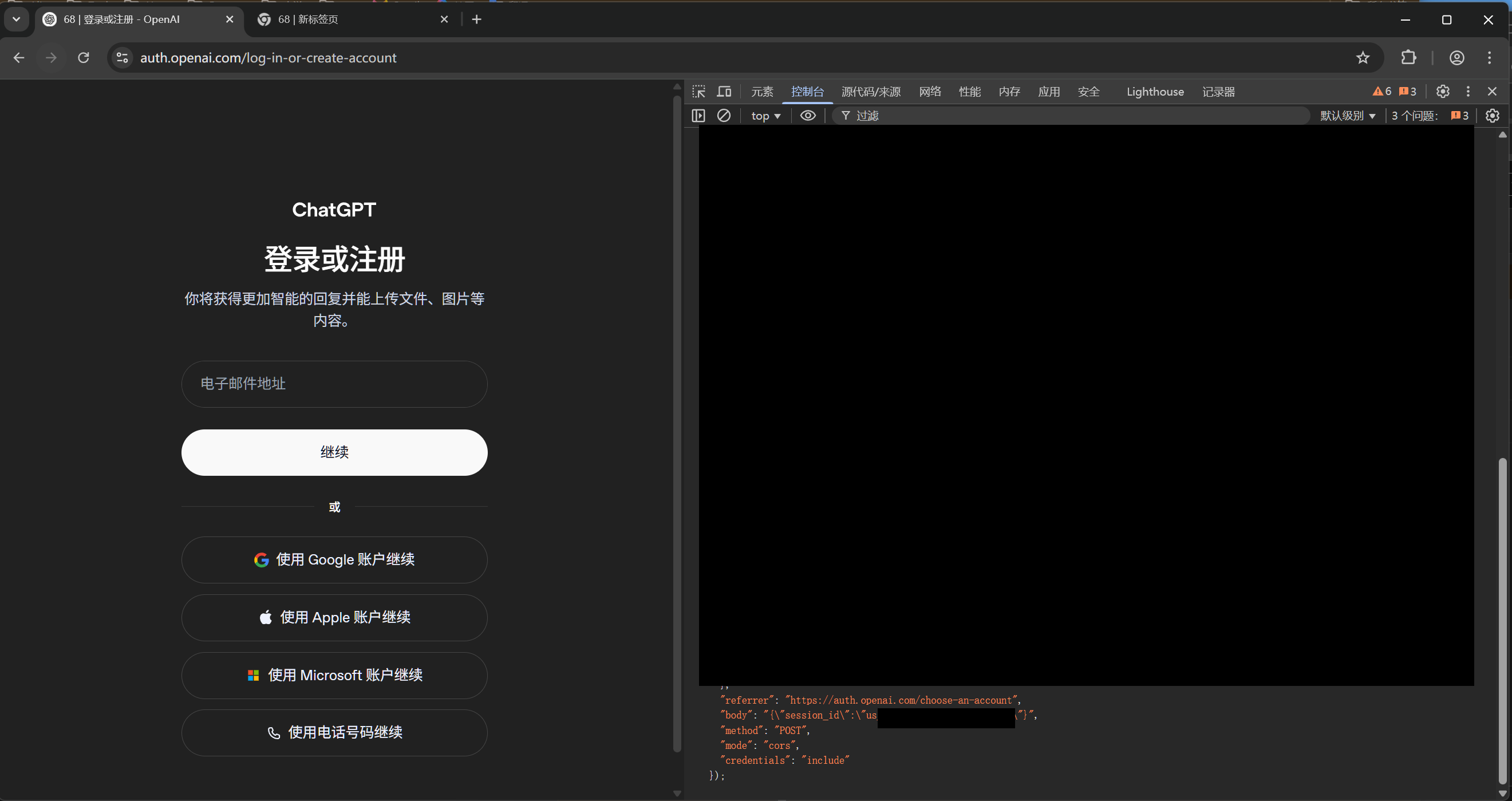This screenshot has height=801, width=1512.
Task: Open the 安全 DevTools tab
Action: 1088,92
